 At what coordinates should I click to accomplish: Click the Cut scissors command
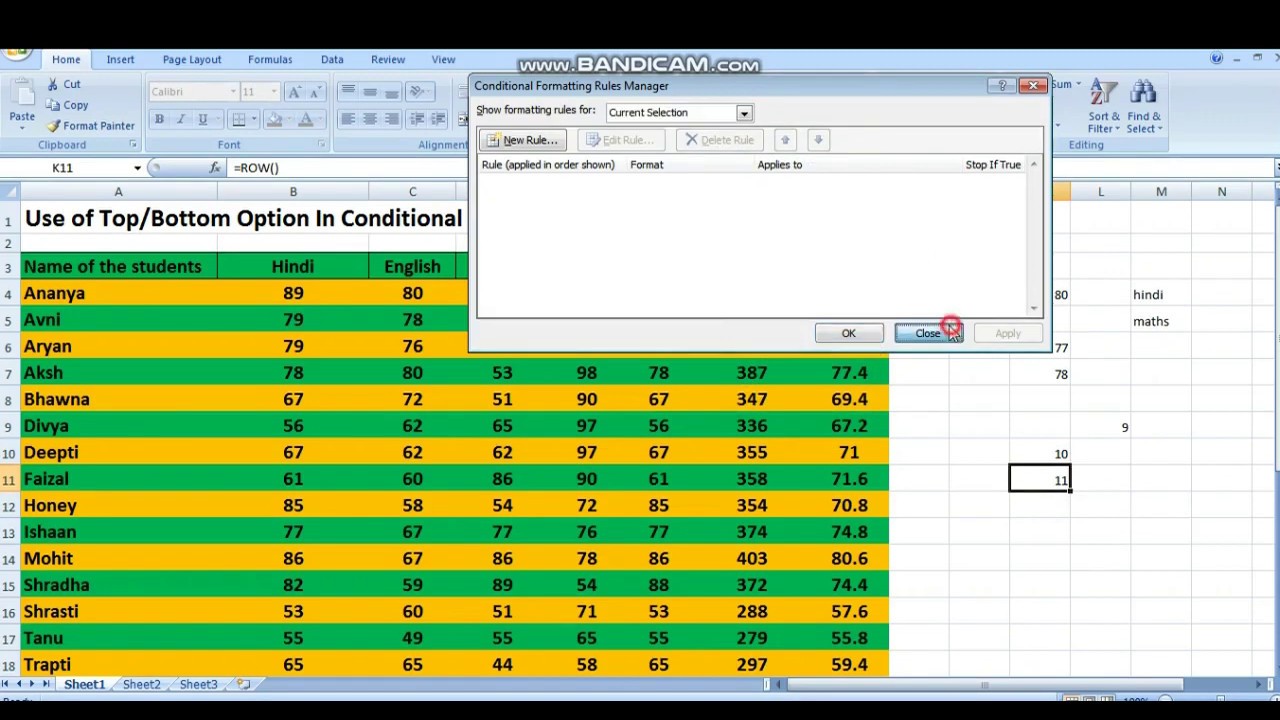[x=63, y=84]
